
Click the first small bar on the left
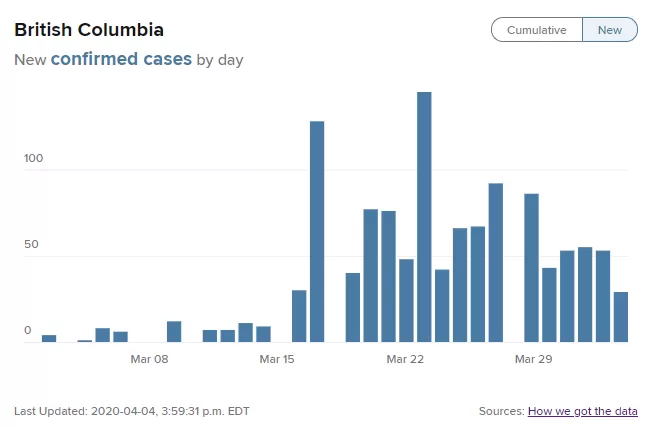(49, 338)
